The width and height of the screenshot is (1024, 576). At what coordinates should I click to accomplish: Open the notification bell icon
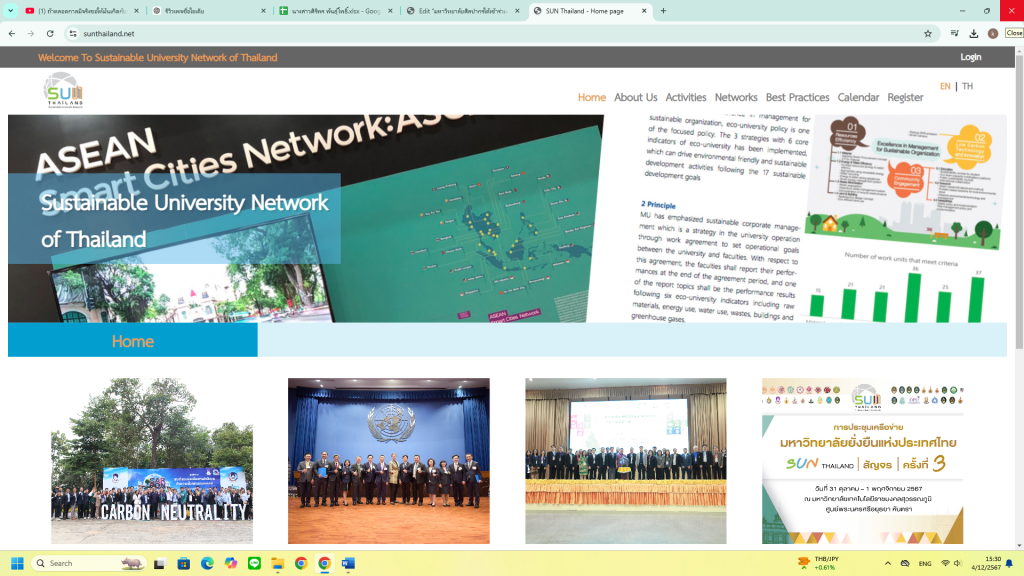pyautogui.click(x=1010, y=563)
